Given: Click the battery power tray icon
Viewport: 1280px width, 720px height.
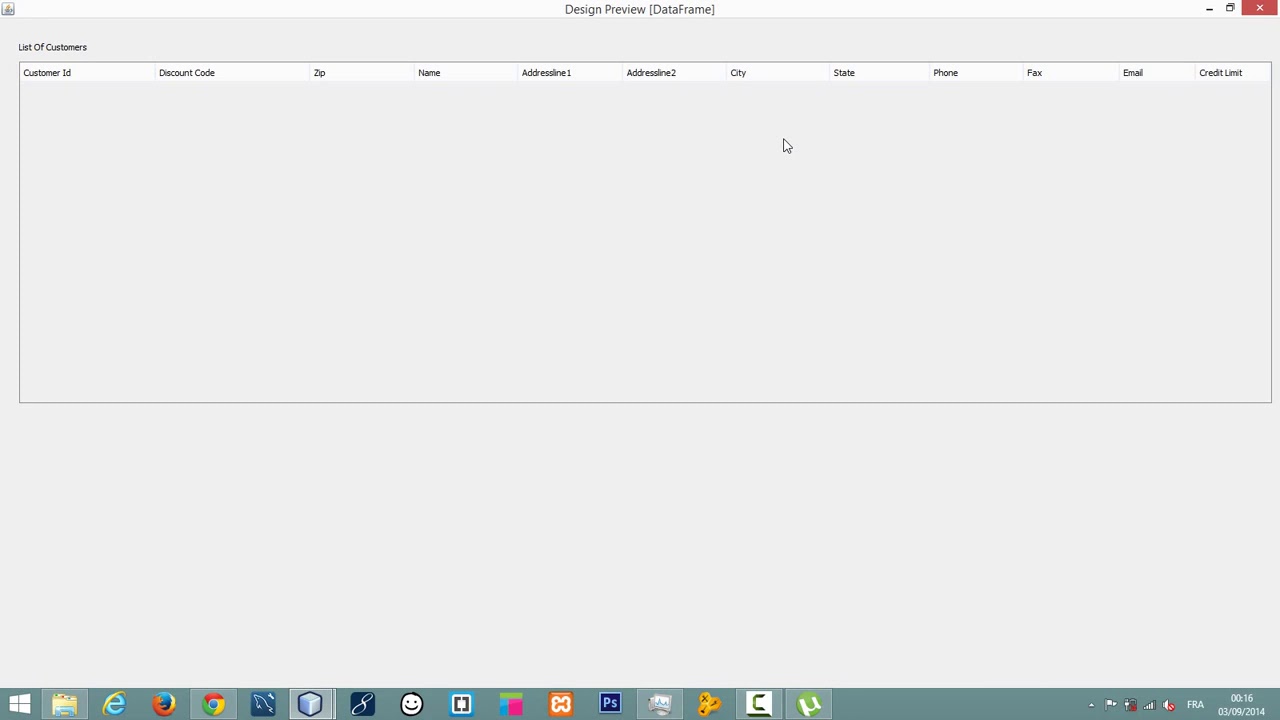Looking at the screenshot, I should coord(1130,705).
